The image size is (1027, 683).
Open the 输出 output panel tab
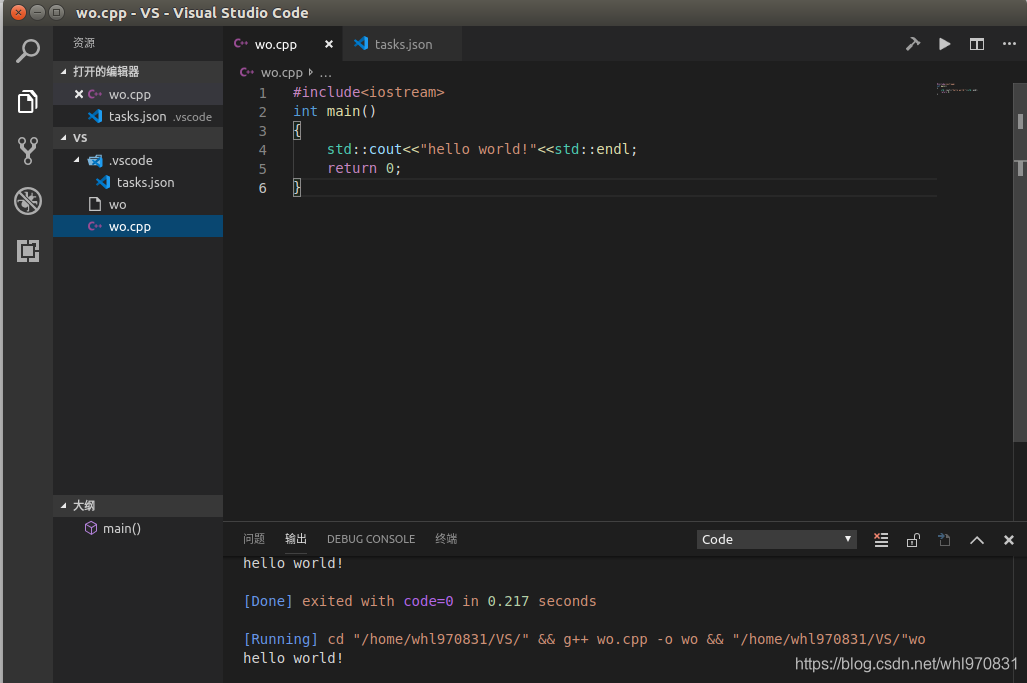[296, 539]
